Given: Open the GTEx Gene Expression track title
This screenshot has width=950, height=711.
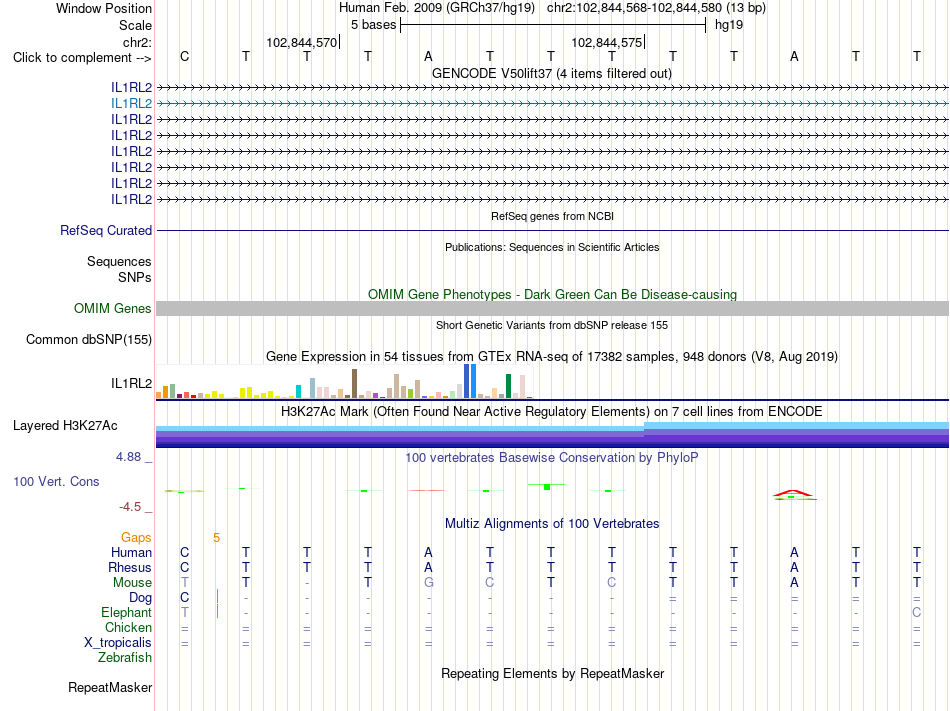Looking at the screenshot, I should click(552, 356).
